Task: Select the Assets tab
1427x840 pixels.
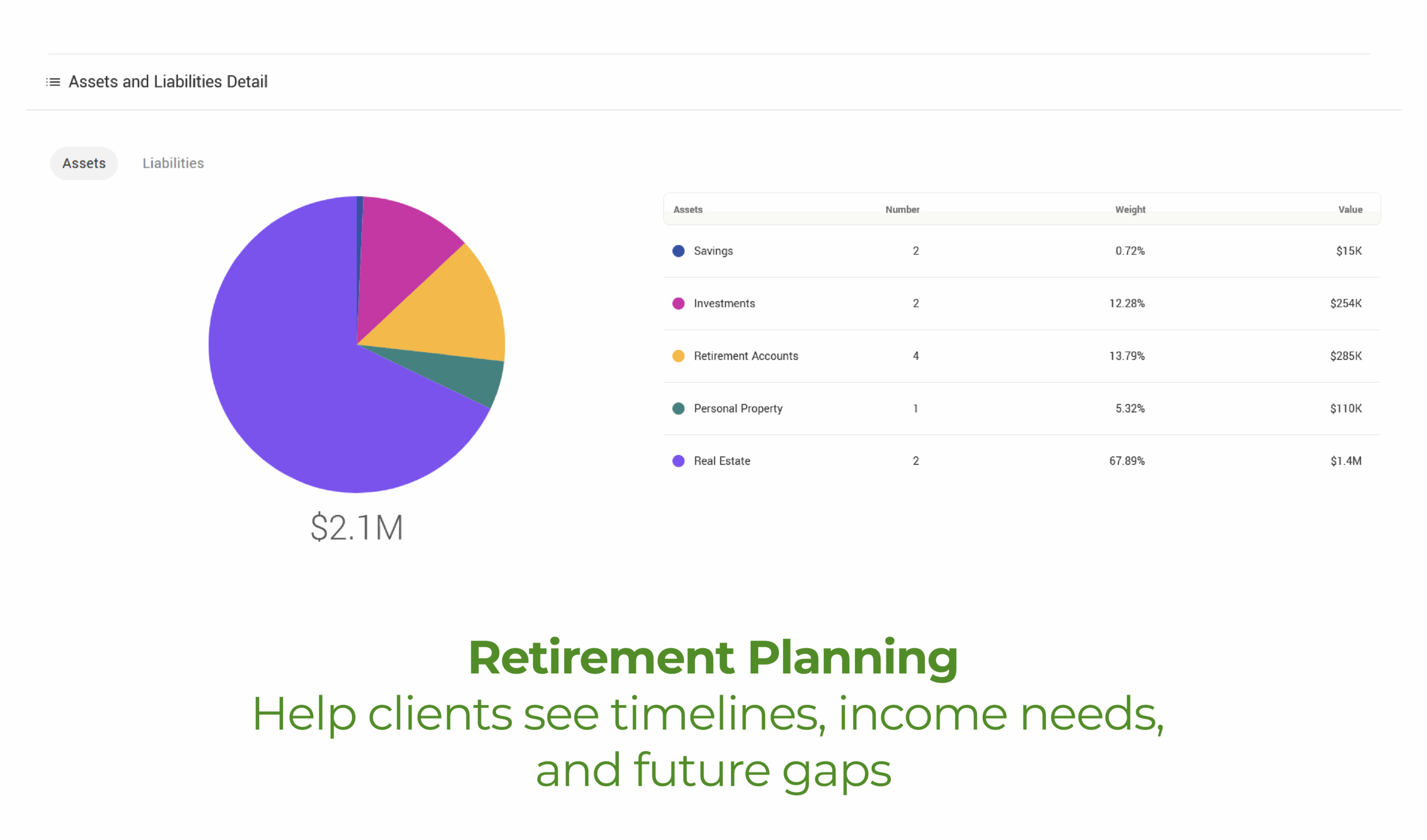Action: point(84,163)
